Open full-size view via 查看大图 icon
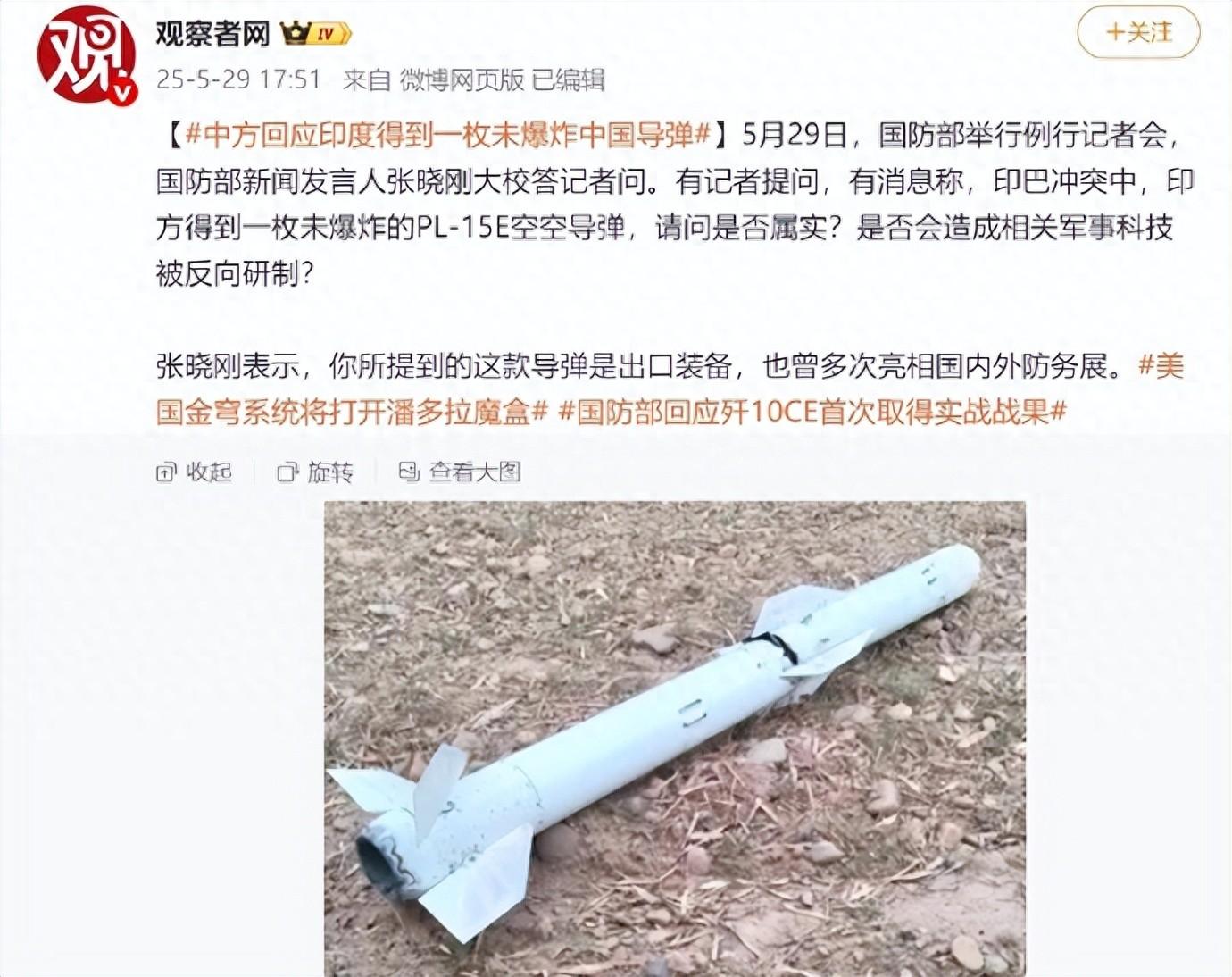1232x977 pixels. [x=409, y=472]
